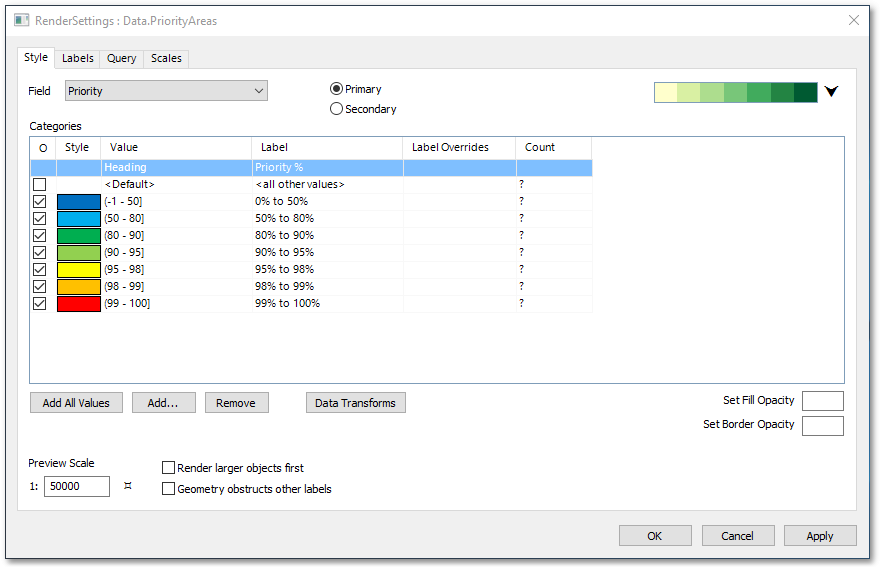Screen dimensions: 881x570
Task: Click the green color ramp preview
Action: (x=735, y=92)
